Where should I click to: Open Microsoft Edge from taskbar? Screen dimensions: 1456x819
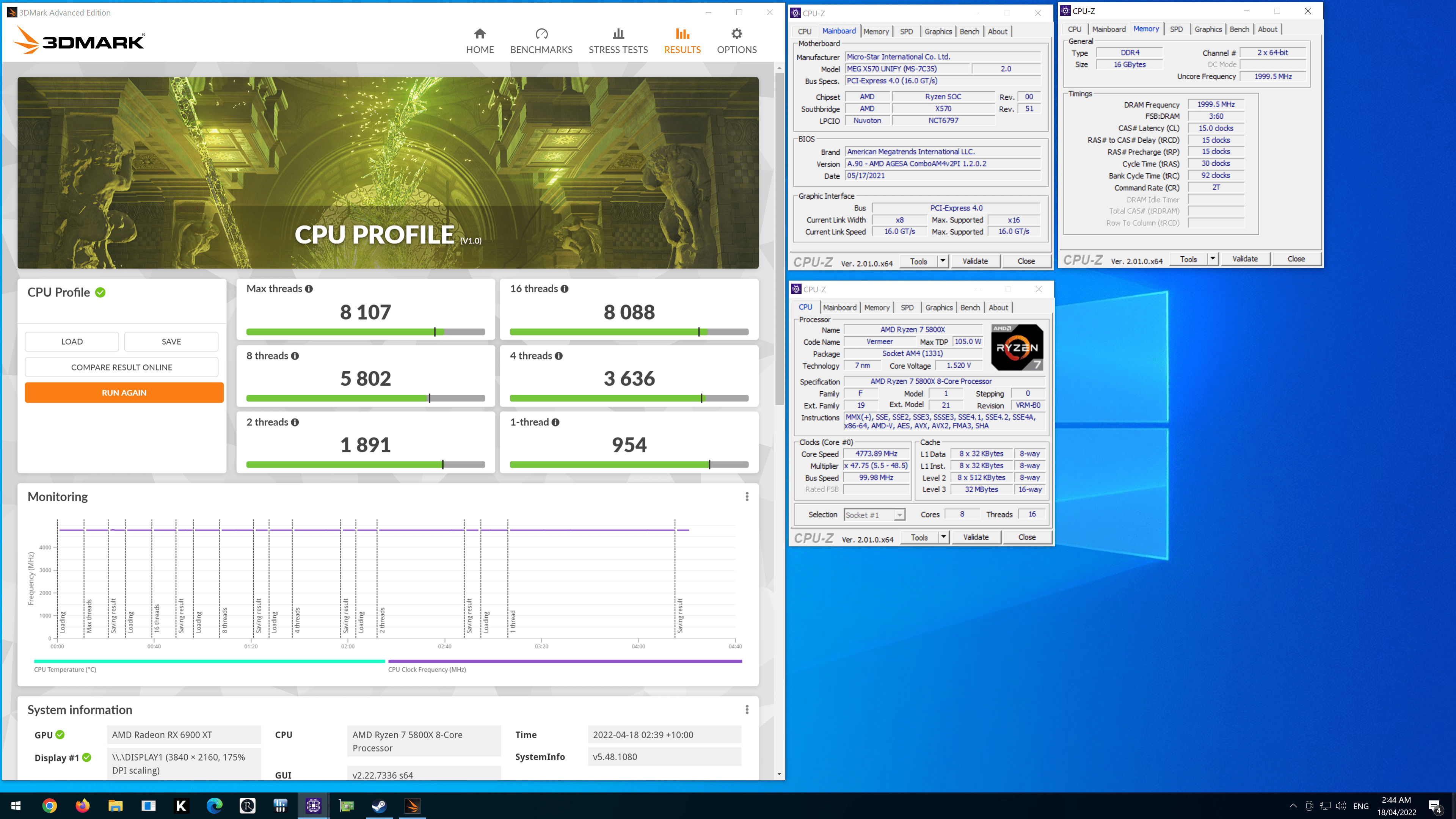[214, 805]
